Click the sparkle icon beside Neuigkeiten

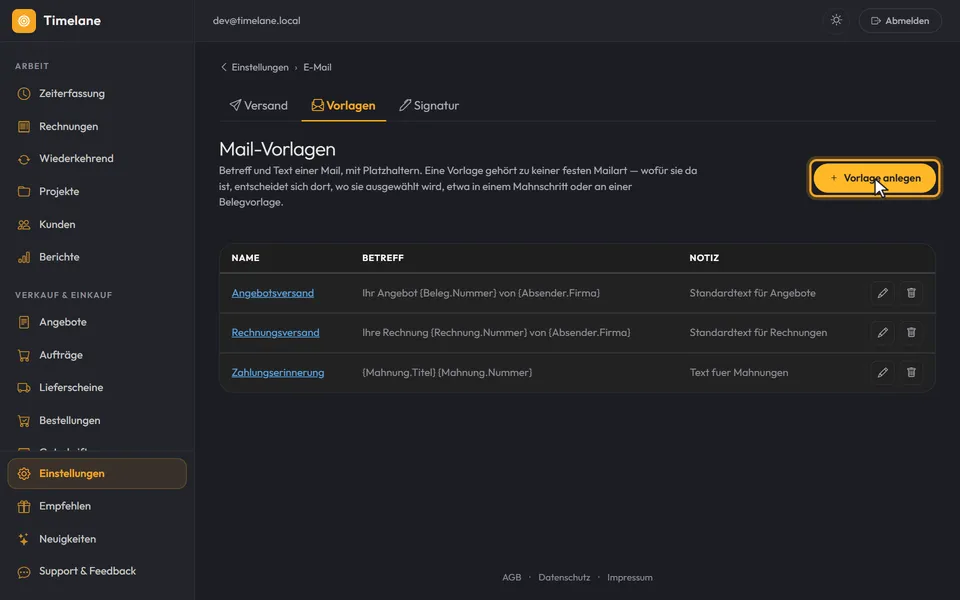[24, 539]
